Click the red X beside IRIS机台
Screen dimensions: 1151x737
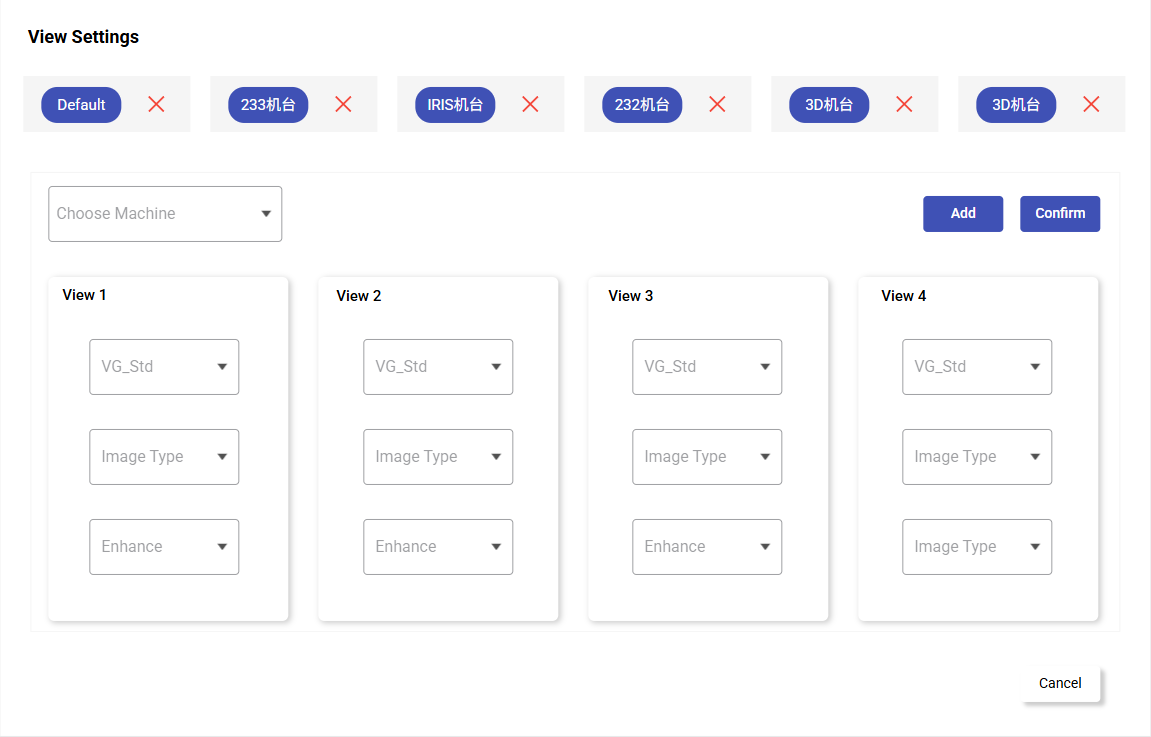pyautogui.click(x=530, y=104)
